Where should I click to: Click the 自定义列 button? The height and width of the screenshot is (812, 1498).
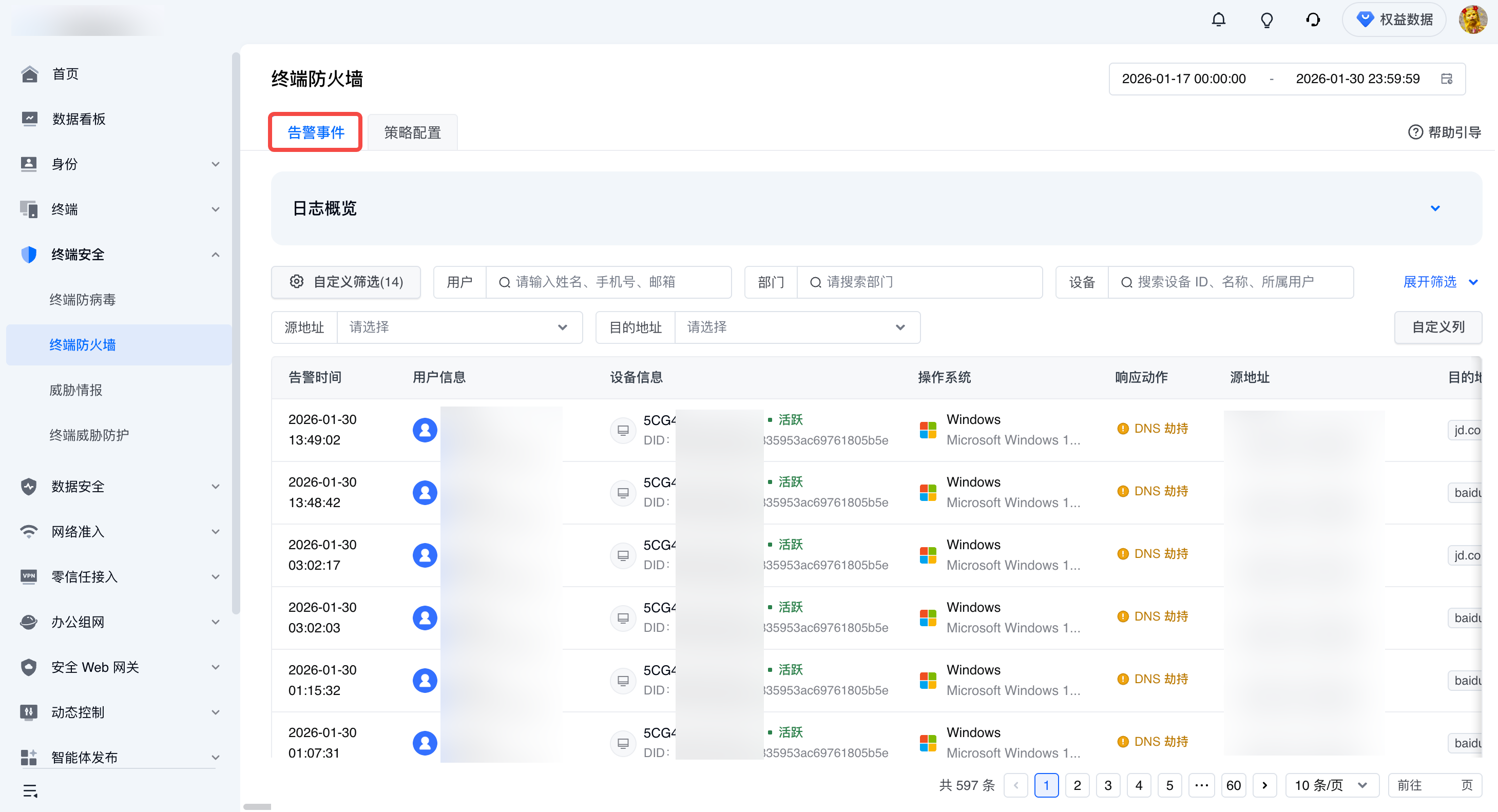[1437, 327]
